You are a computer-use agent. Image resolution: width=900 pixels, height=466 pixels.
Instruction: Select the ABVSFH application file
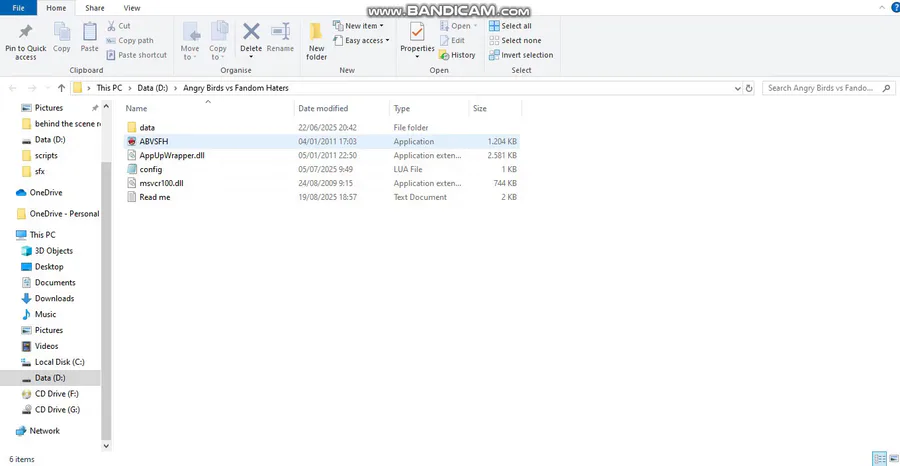pos(321,142)
